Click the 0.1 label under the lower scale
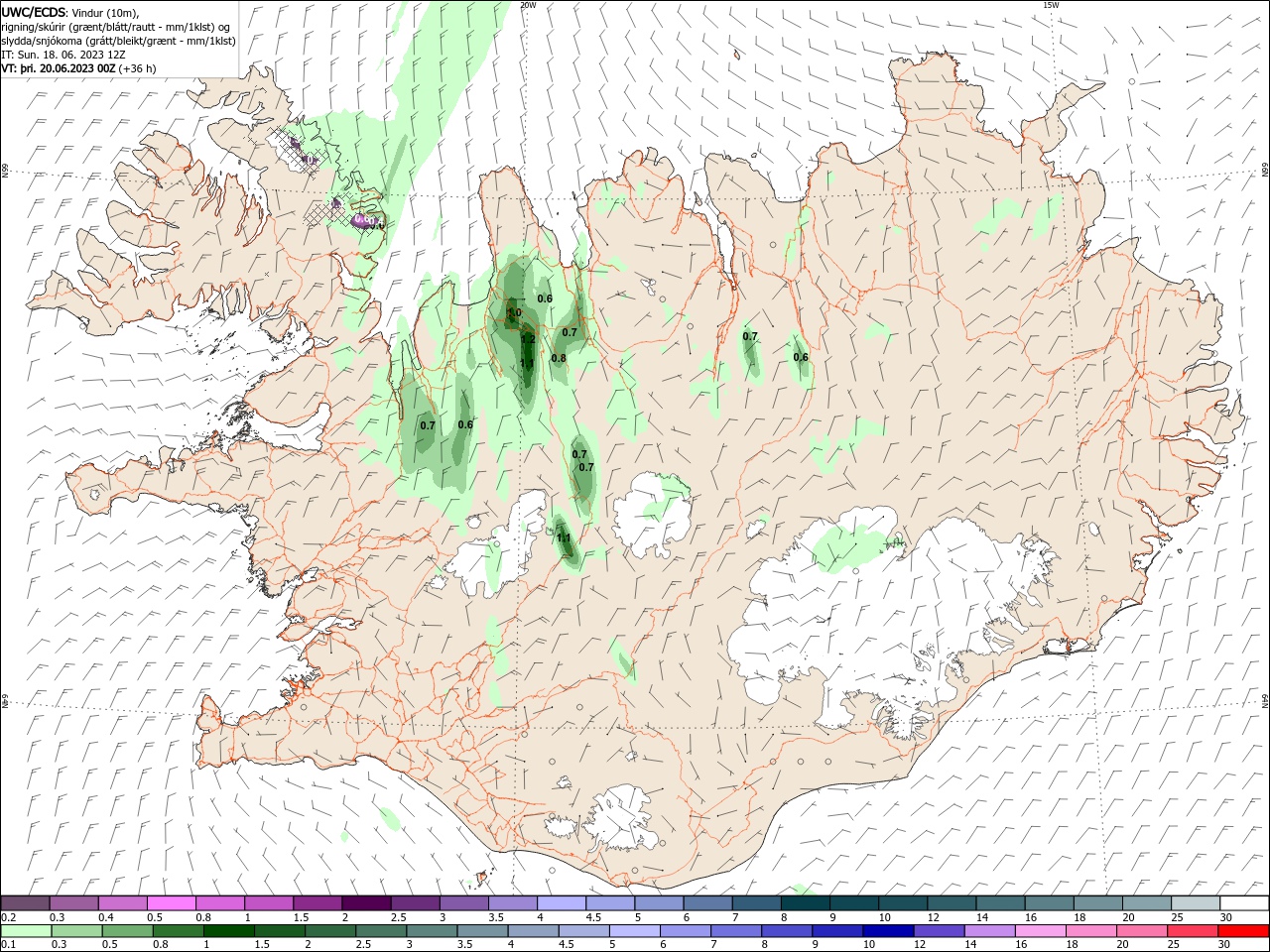This screenshot has width=1270, height=952. (x=9, y=945)
